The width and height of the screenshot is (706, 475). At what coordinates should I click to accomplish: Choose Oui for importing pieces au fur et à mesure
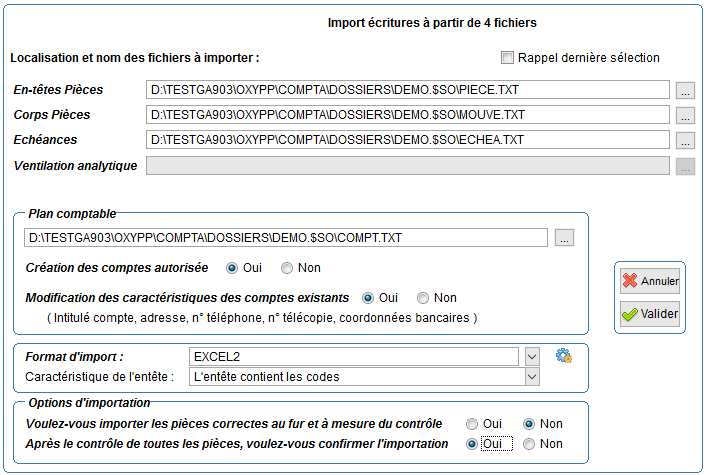point(471,424)
